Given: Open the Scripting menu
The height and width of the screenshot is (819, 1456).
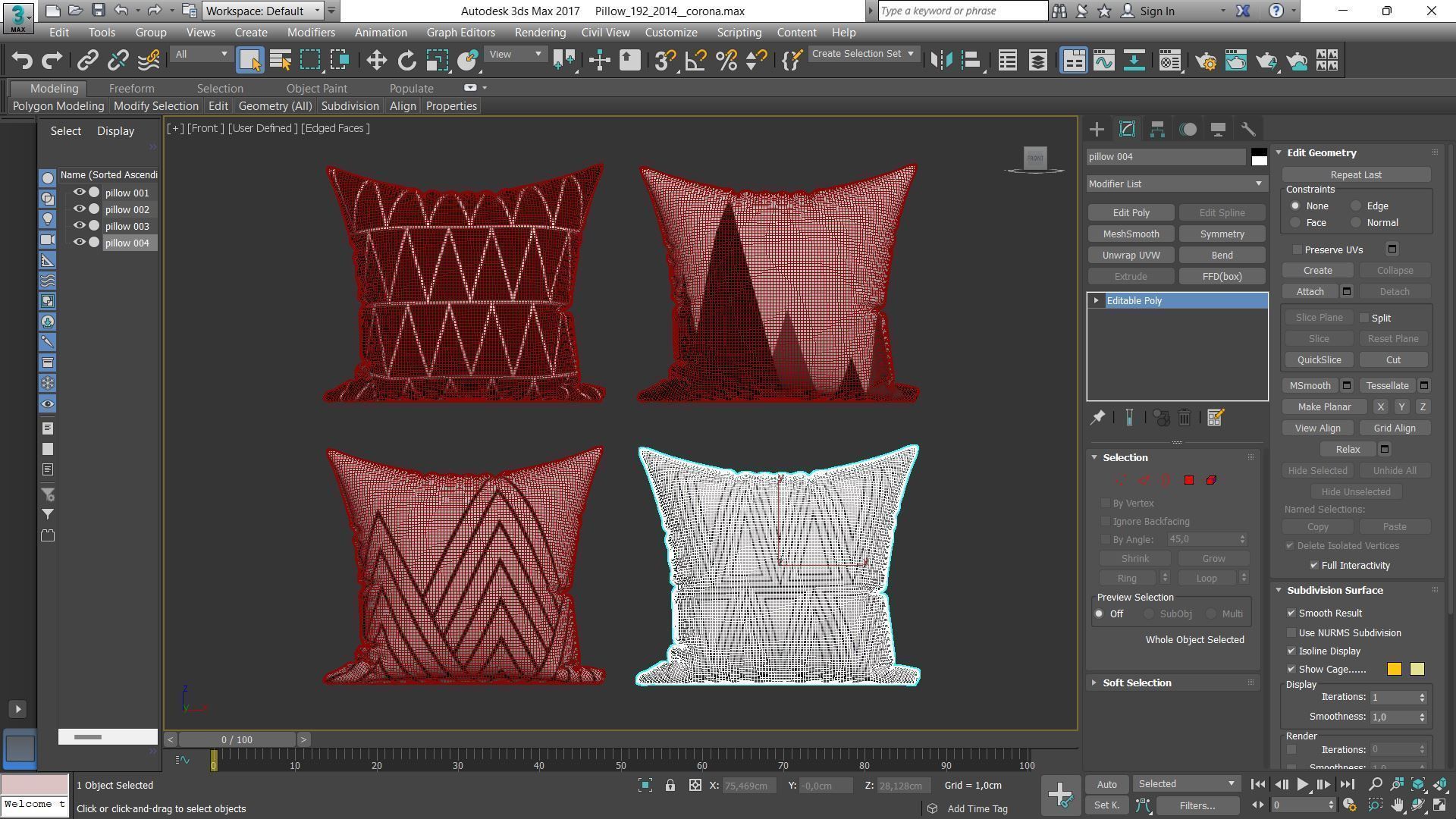Looking at the screenshot, I should tap(739, 33).
